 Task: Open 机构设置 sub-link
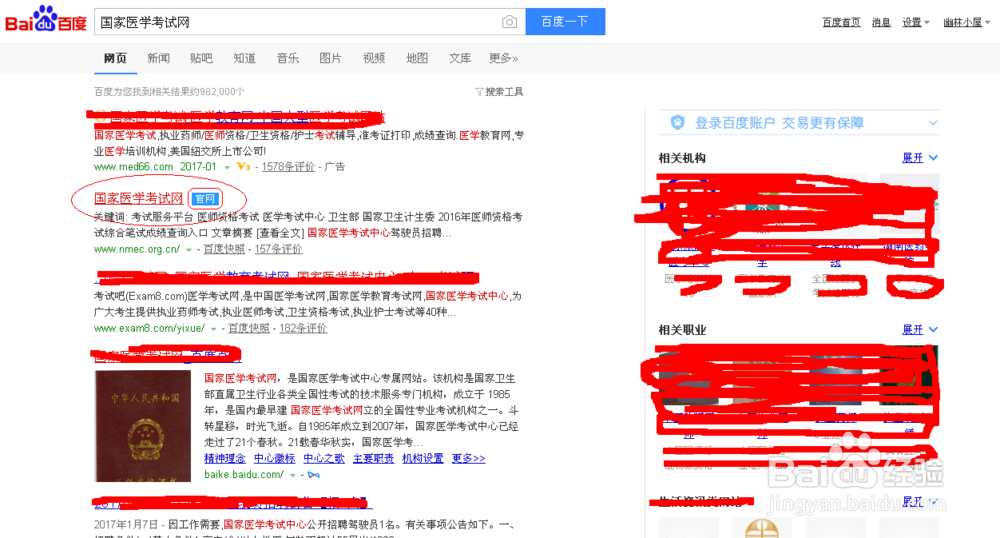click(x=423, y=458)
